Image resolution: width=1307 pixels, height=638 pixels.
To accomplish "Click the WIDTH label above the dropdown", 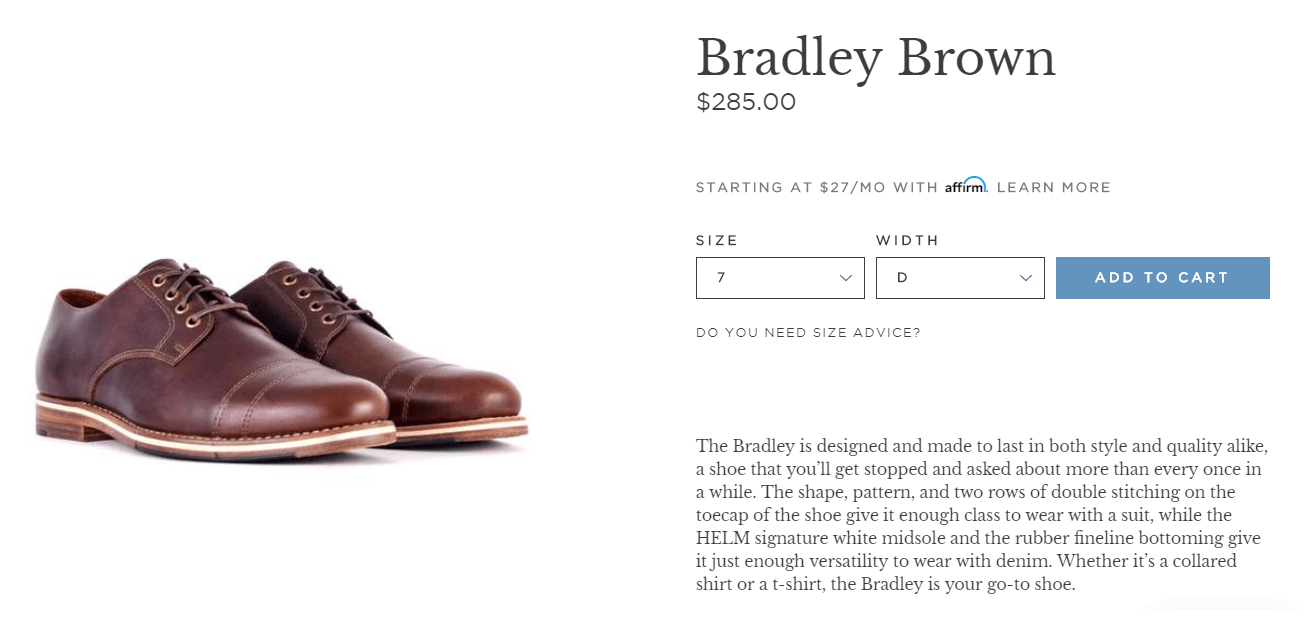I will pyautogui.click(x=907, y=241).
